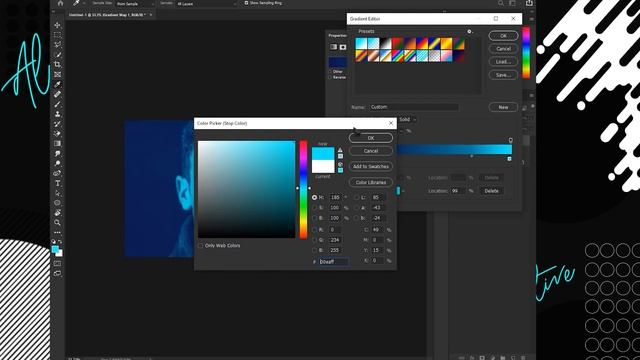The image size is (640, 360).
Task: Select the L lightness radio button
Action: click(x=356, y=197)
